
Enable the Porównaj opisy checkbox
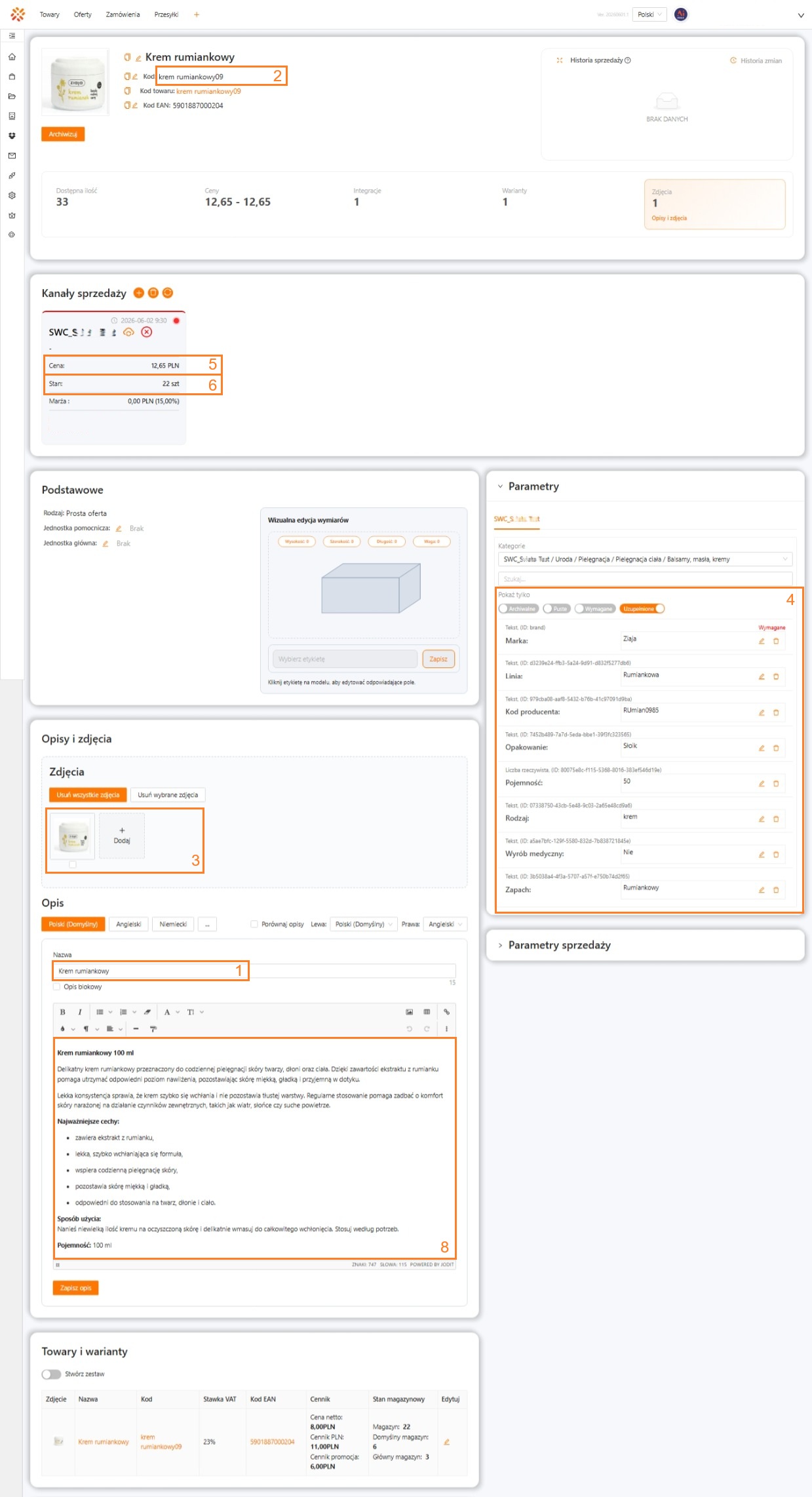pyautogui.click(x=254, y=924)
